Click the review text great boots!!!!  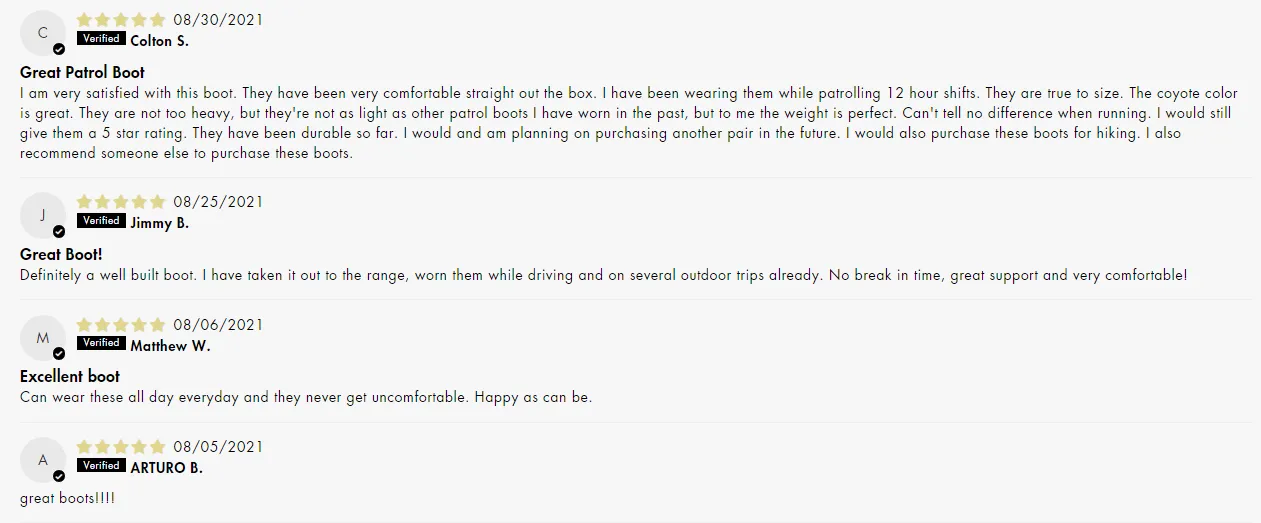(x=67, y=498)
